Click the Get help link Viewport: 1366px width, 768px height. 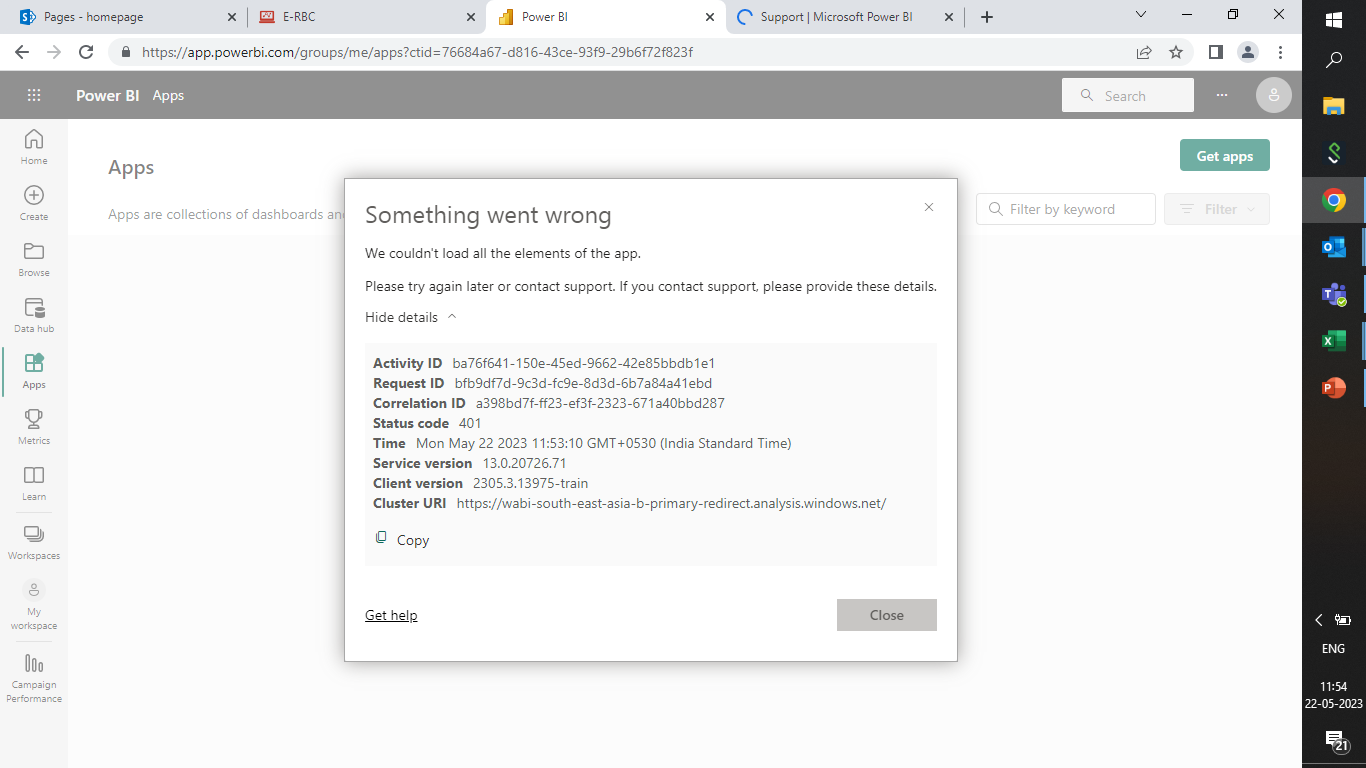(x=391, y=615)
